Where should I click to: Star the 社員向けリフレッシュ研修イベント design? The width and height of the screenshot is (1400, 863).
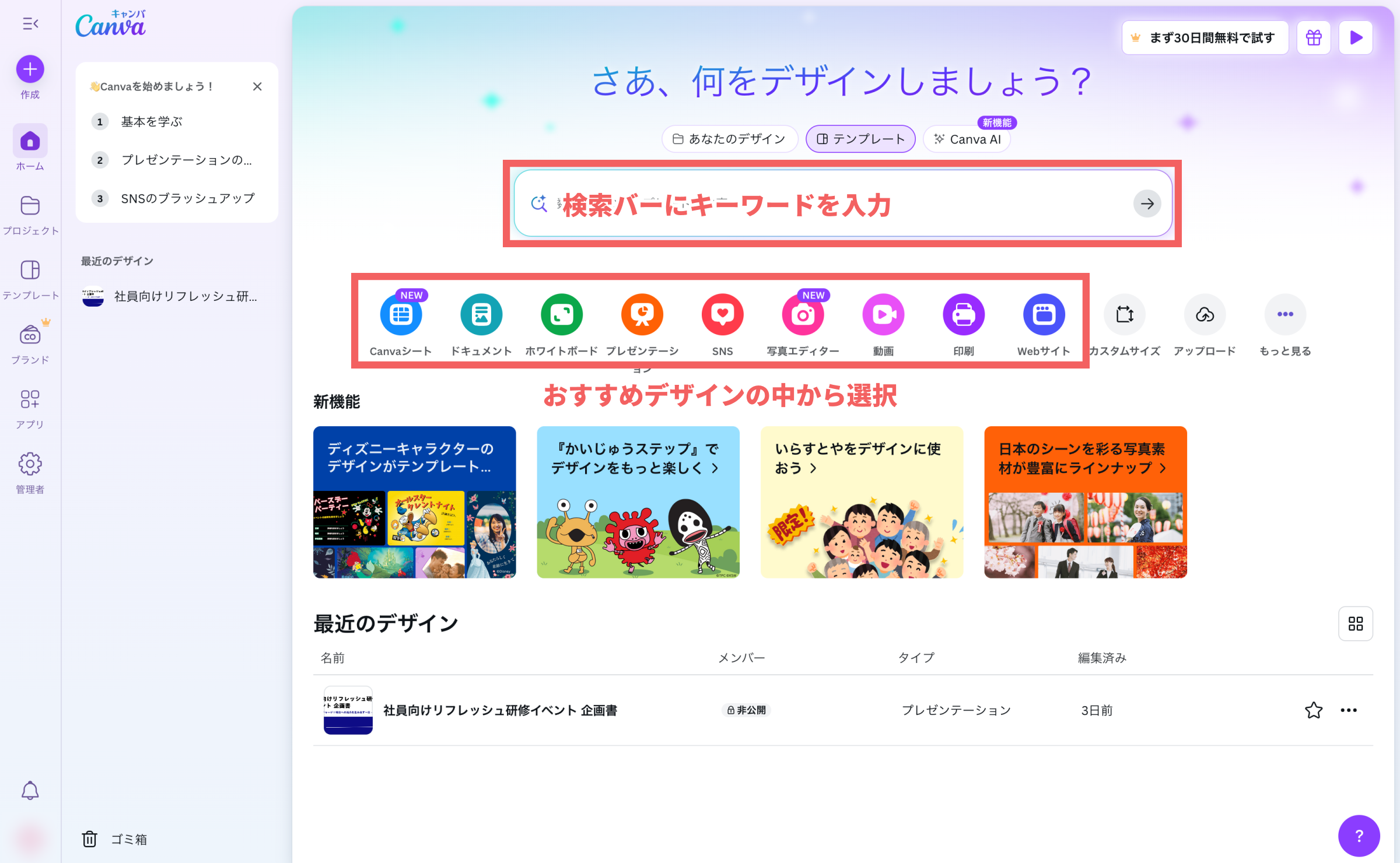[x=1314, y=710]
